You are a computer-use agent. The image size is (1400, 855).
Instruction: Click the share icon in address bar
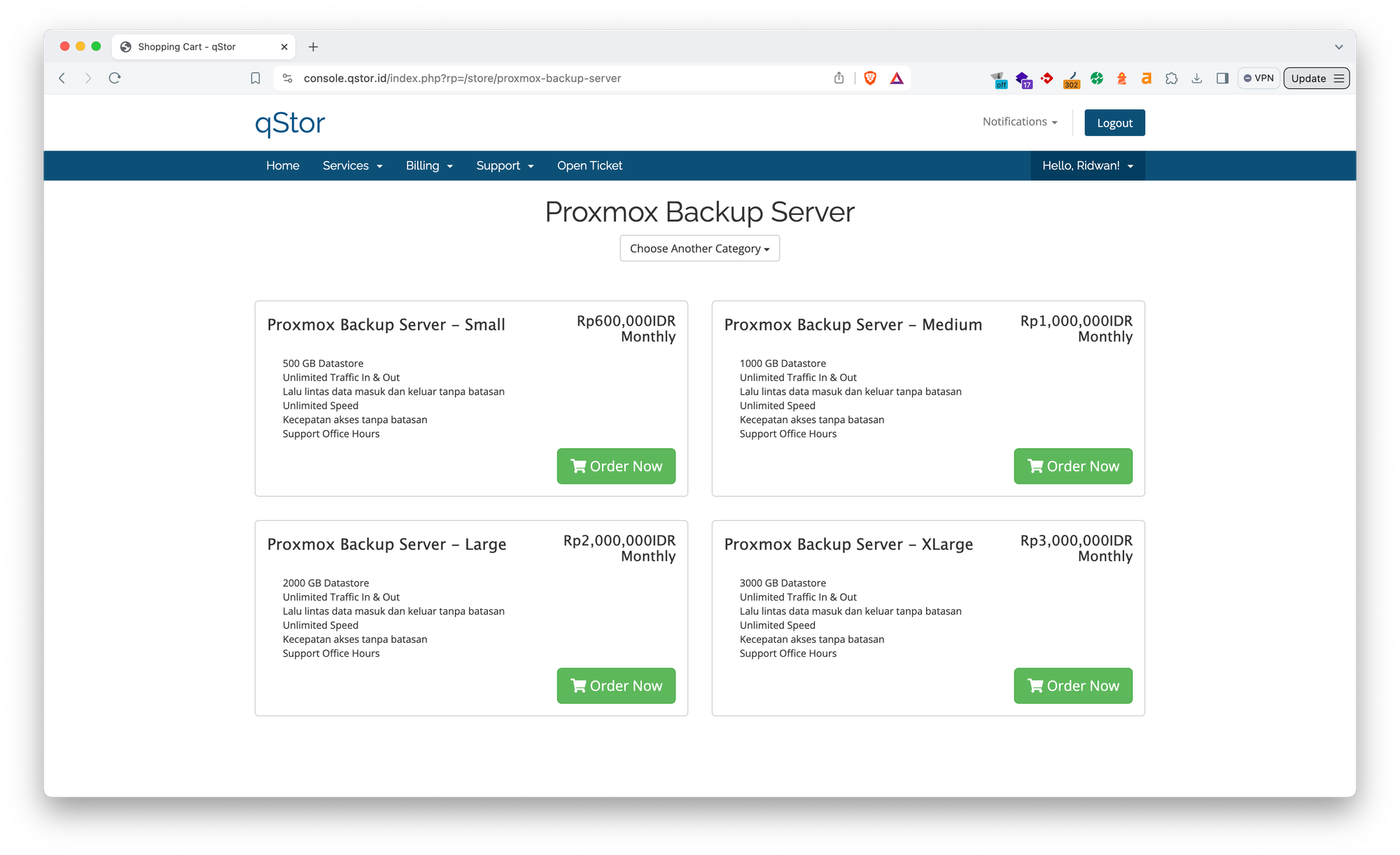839,78
